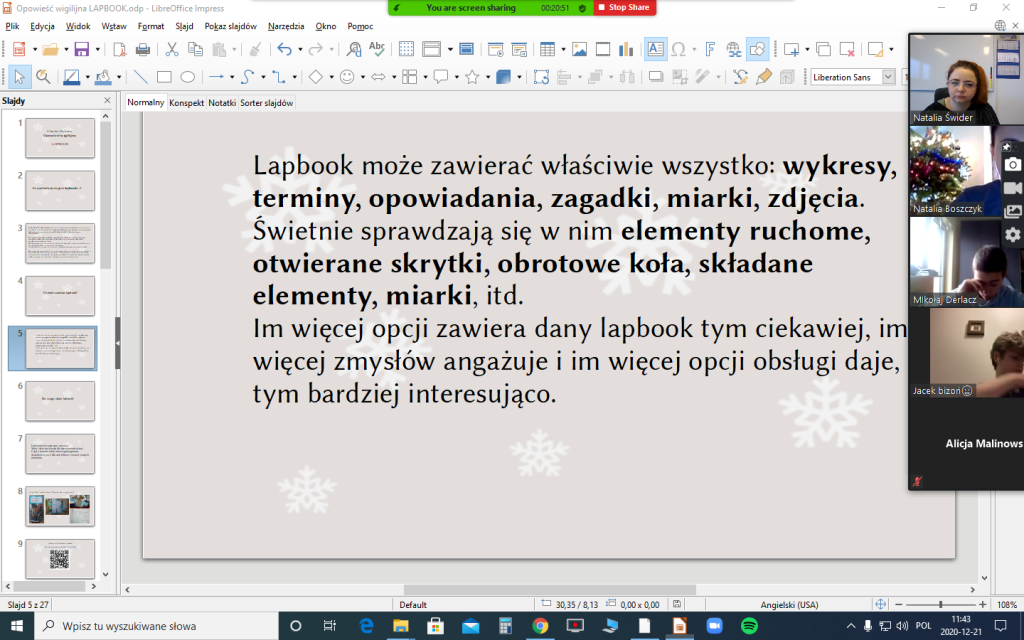Image resolution: width=1024 pixels, height=640 pixels.
Task: Select the Rectangle drawing tool
Action: pyautogui.click(x=164, y=77)
